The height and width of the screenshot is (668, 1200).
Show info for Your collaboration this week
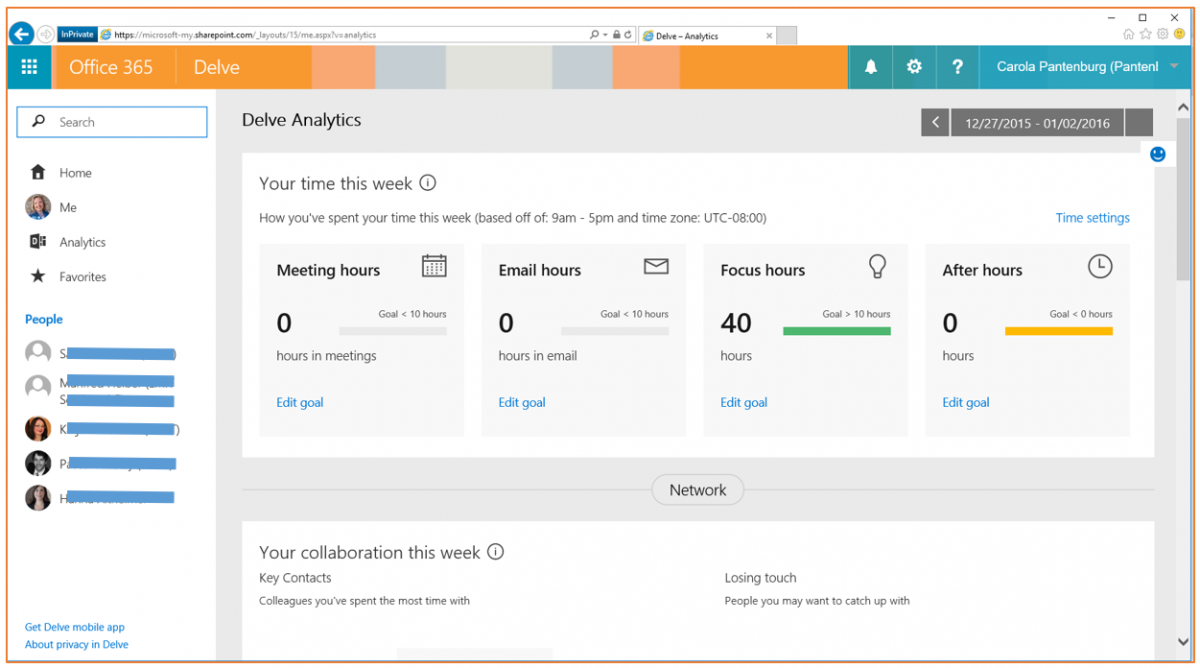click(x=496, y=552)
